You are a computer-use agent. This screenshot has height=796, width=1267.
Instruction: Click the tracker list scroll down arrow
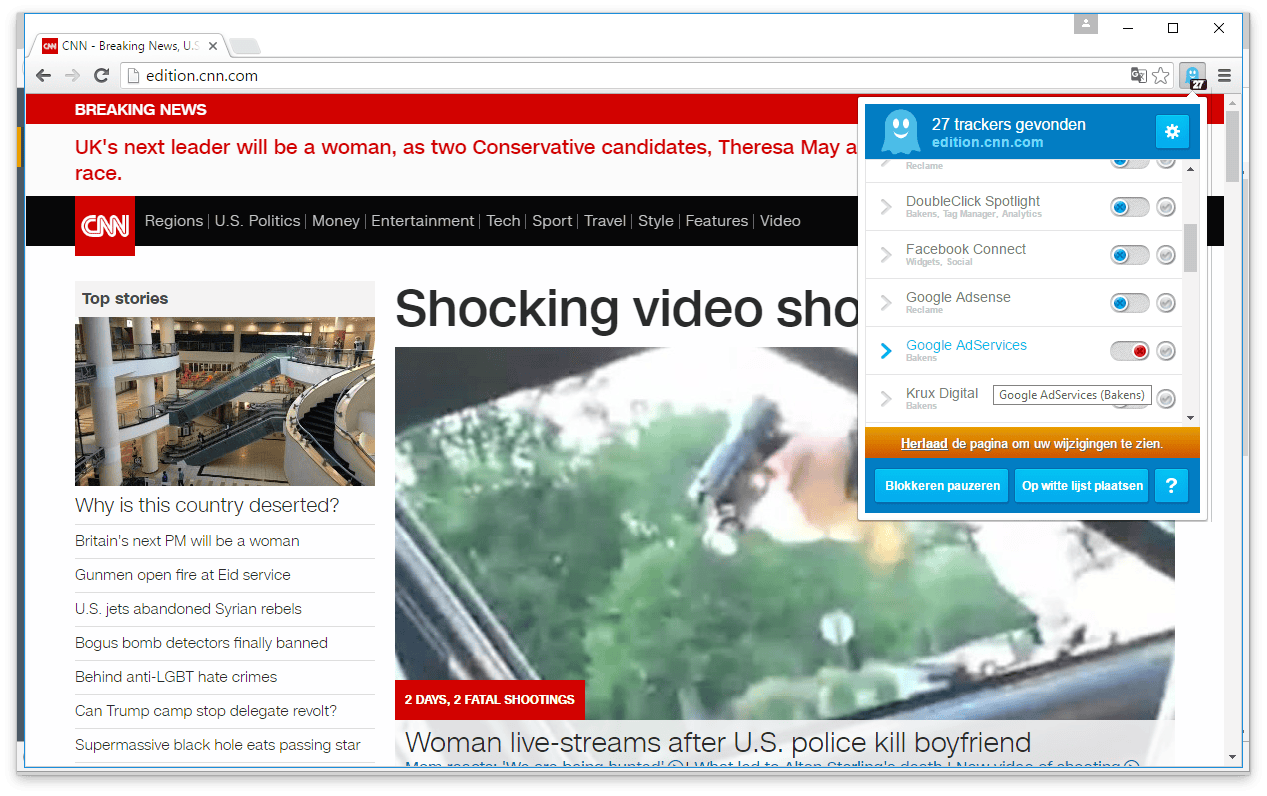pyautogui.click(x=1190, y=418)
